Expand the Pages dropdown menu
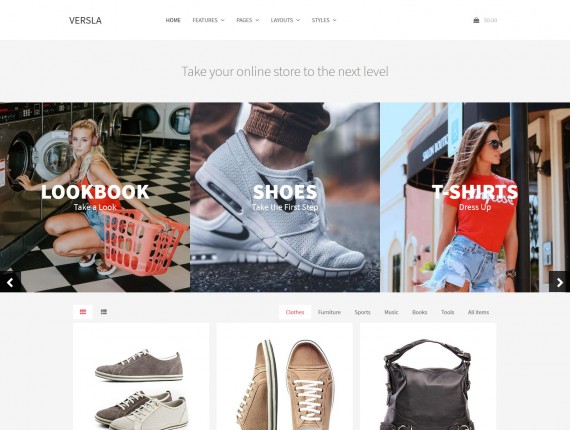The width and height of the screenshot is (570, 430). [248, 20]
